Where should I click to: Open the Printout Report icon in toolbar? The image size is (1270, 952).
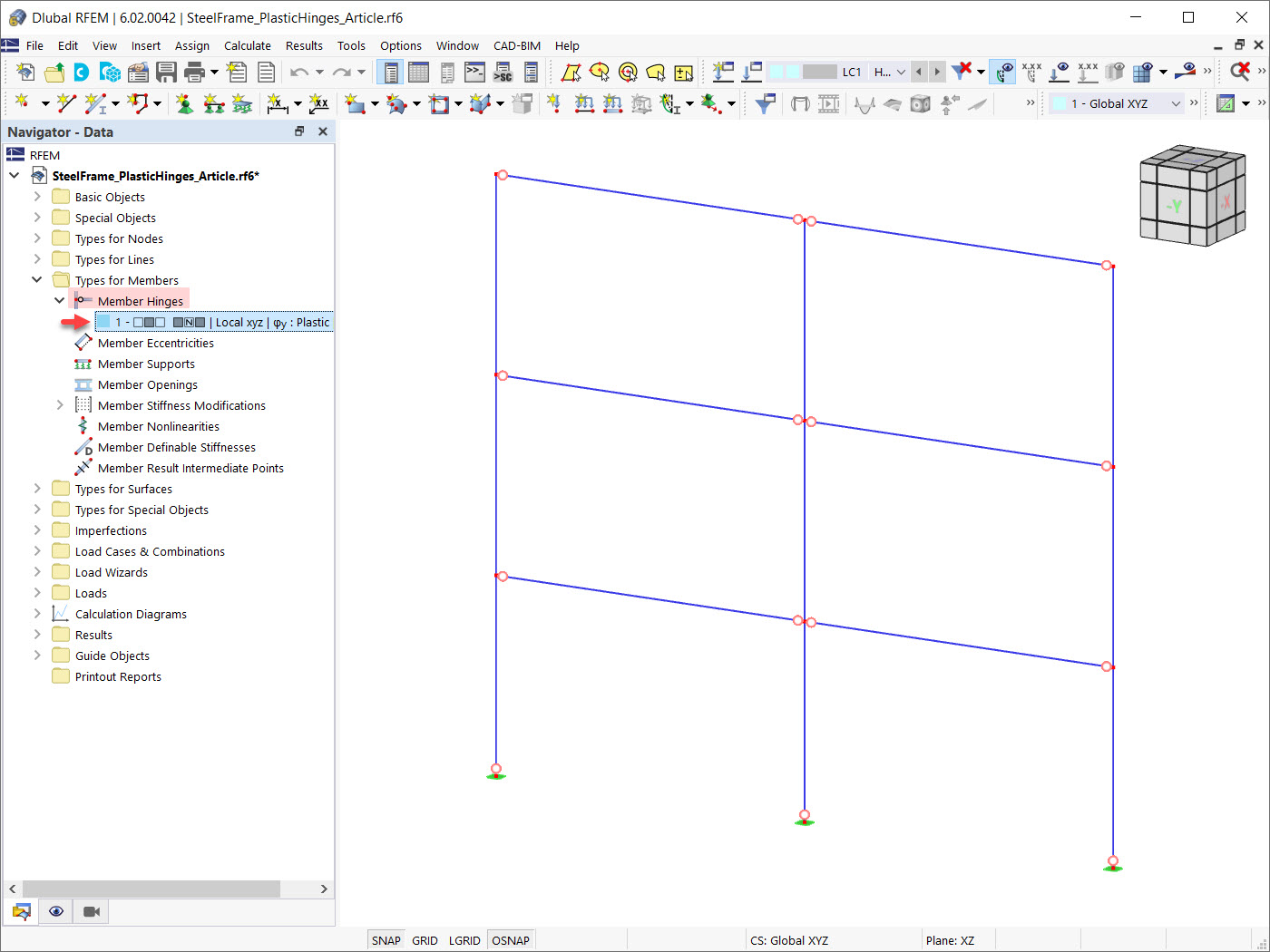tap(267, 72)
